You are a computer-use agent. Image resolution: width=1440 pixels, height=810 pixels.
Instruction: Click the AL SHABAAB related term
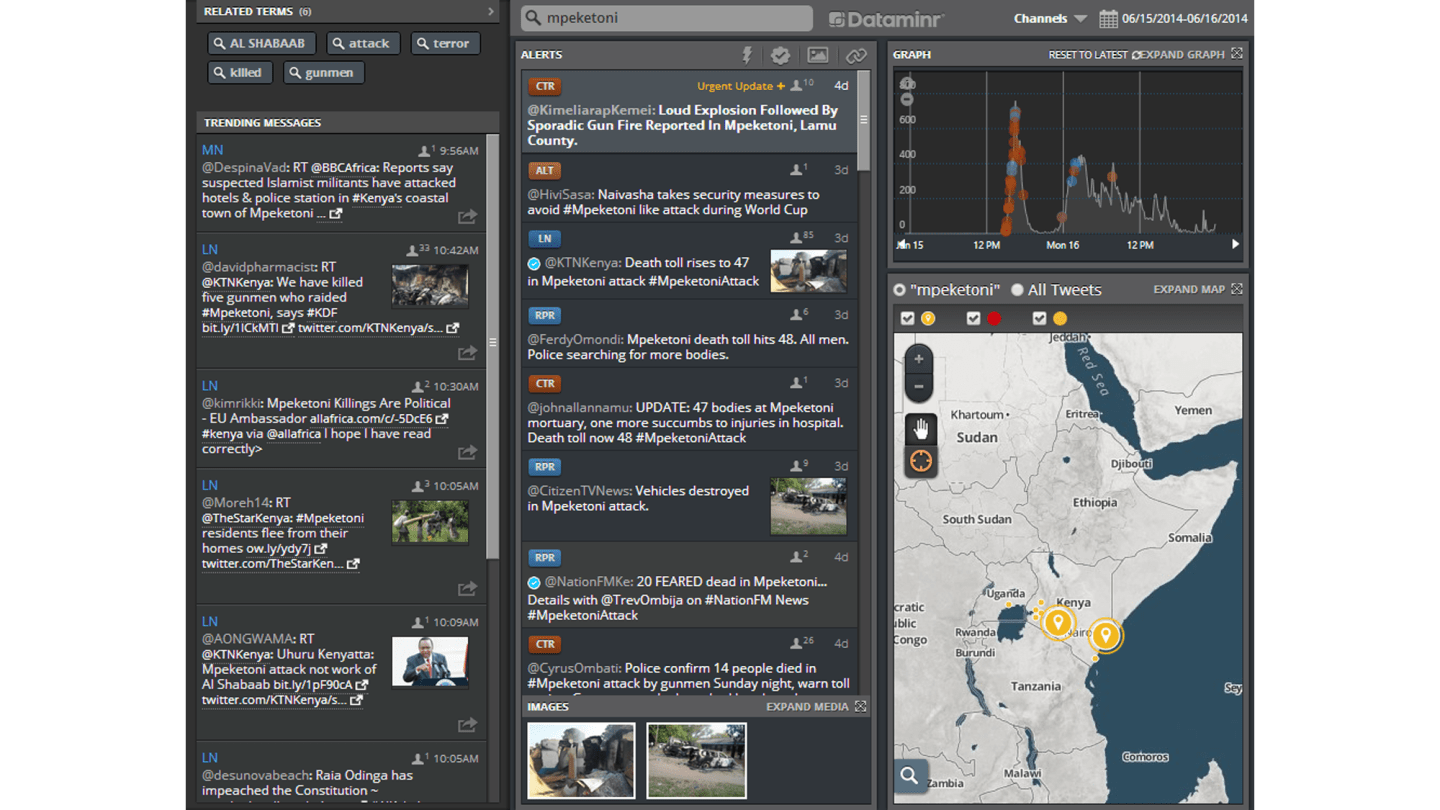click(262, 43)
